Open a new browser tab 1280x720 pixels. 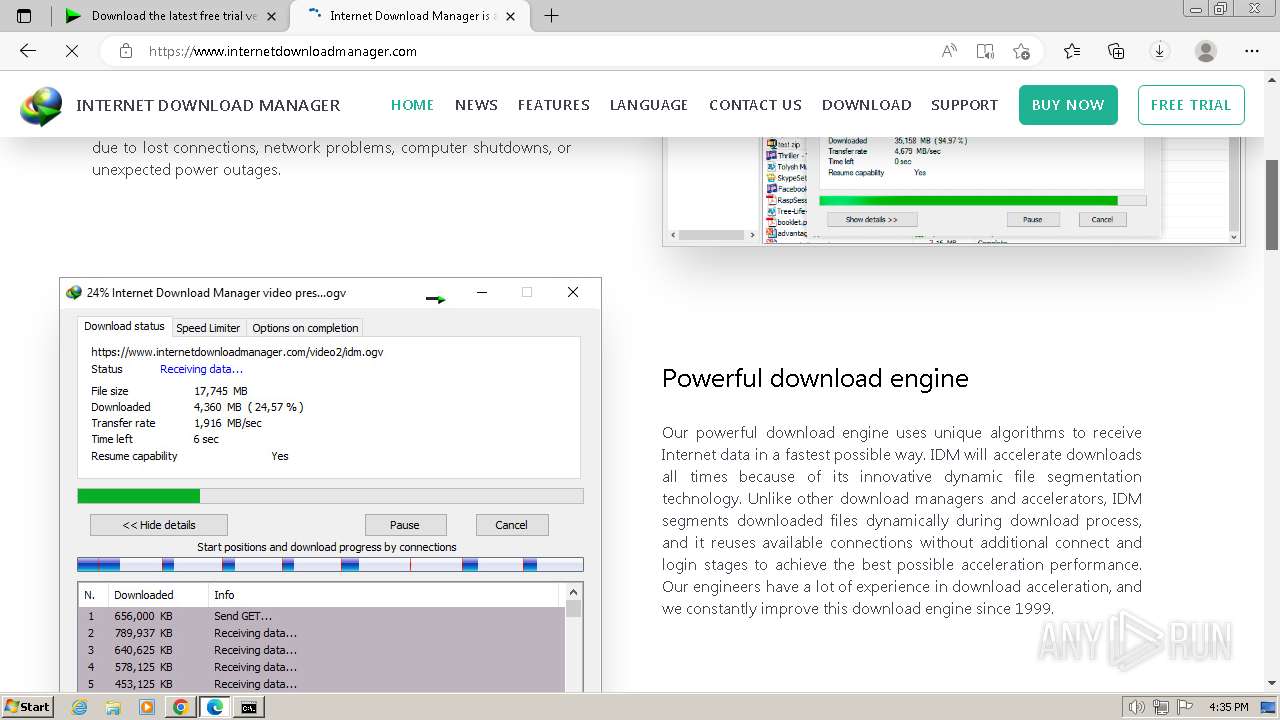551,15
